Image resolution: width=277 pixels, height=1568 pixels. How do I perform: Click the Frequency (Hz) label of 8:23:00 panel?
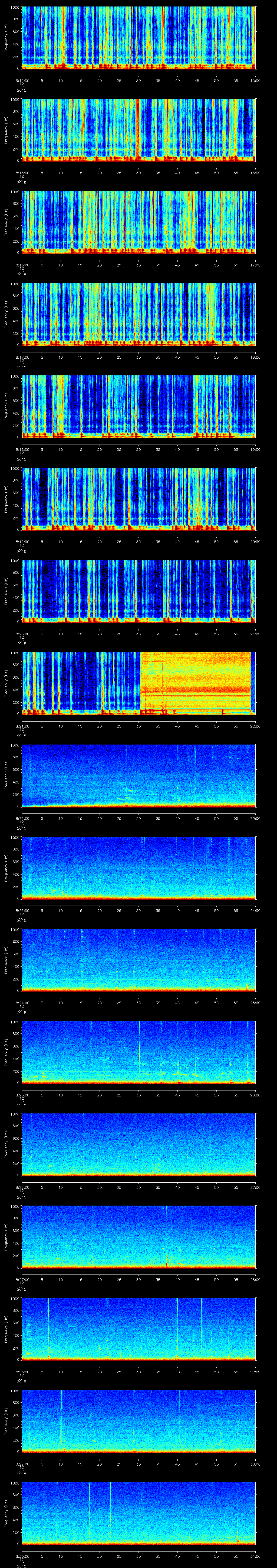click(6, 868)
